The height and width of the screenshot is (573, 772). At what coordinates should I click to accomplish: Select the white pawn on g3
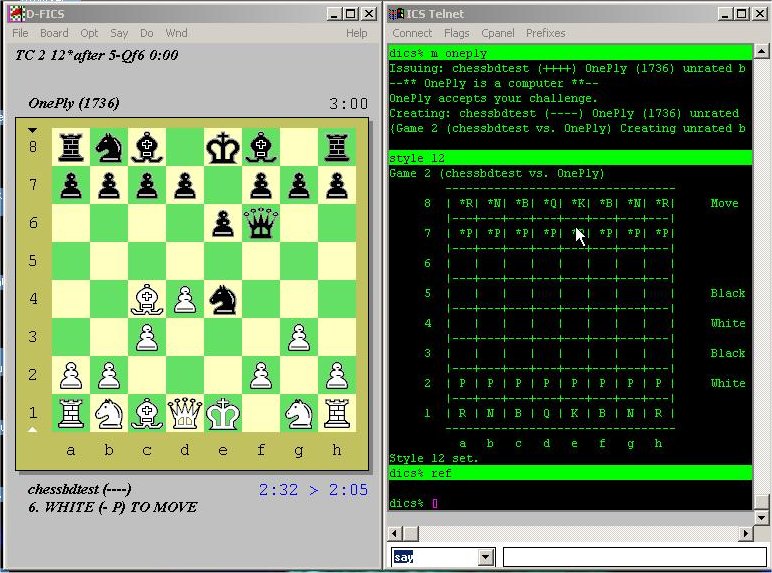click(299, 337)
